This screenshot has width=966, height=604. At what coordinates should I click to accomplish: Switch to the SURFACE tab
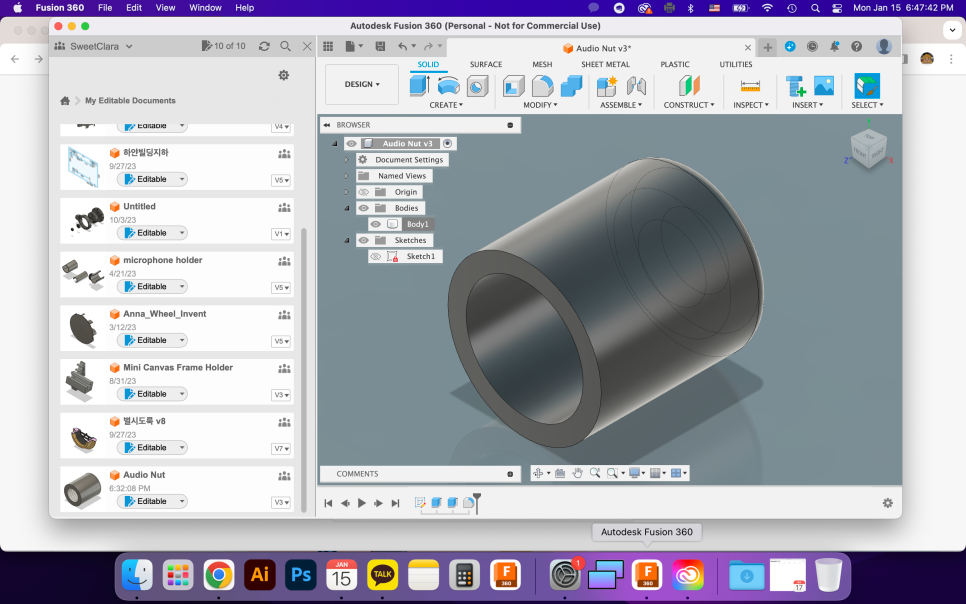click(x=486, y=64)
